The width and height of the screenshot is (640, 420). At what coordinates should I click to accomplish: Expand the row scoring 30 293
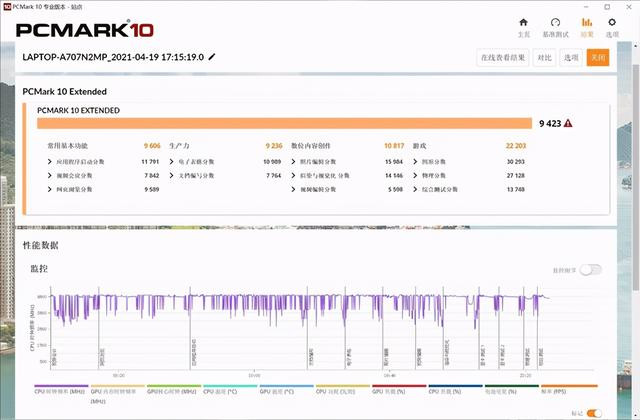(415, 162)
